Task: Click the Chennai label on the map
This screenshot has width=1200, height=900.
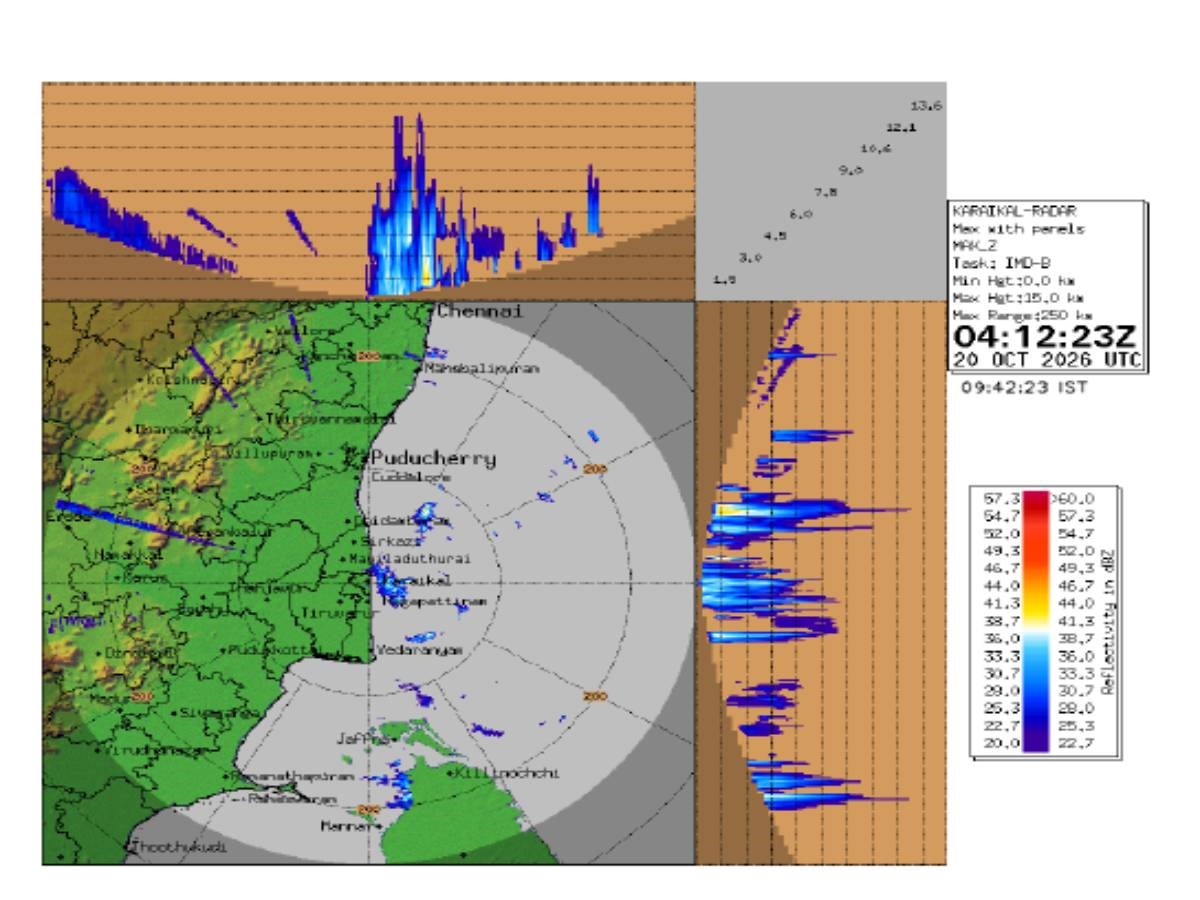Action: point(480,312)
